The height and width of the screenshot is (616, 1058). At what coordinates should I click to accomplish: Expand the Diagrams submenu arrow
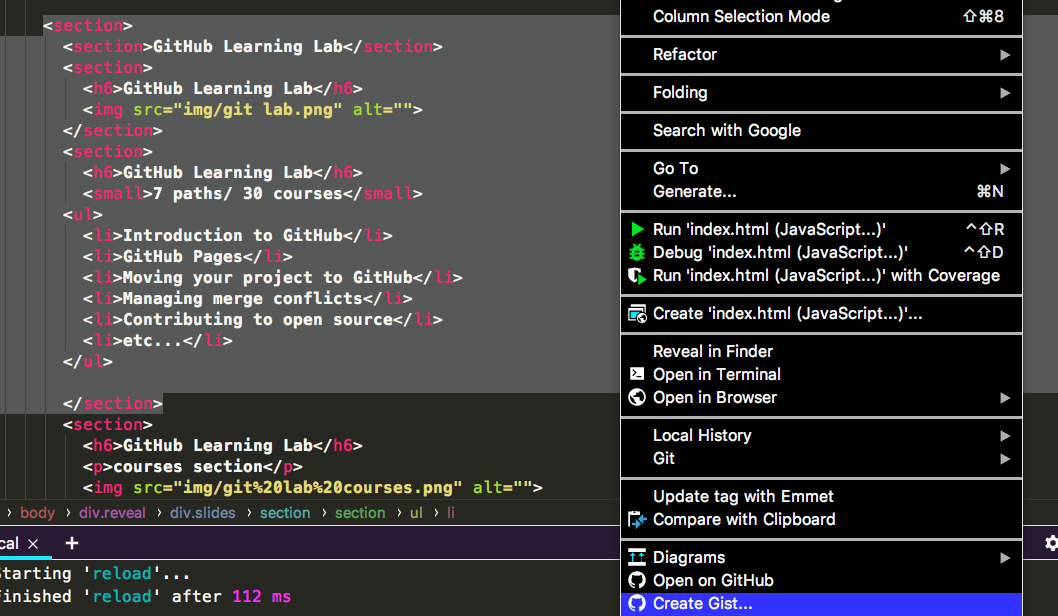click(x=1005, y=558)
